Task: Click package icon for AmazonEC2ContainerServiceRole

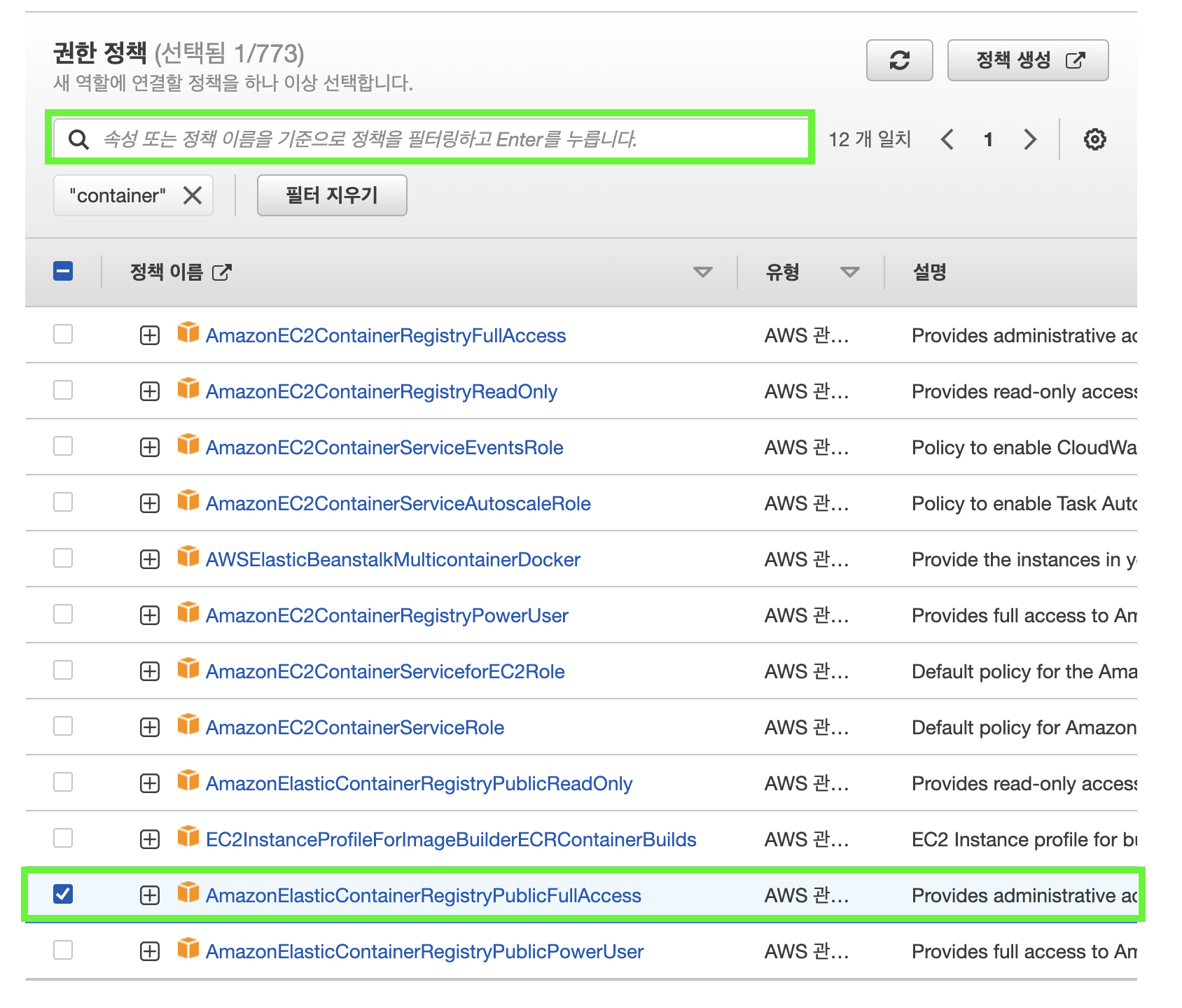Action: (188, 724)
